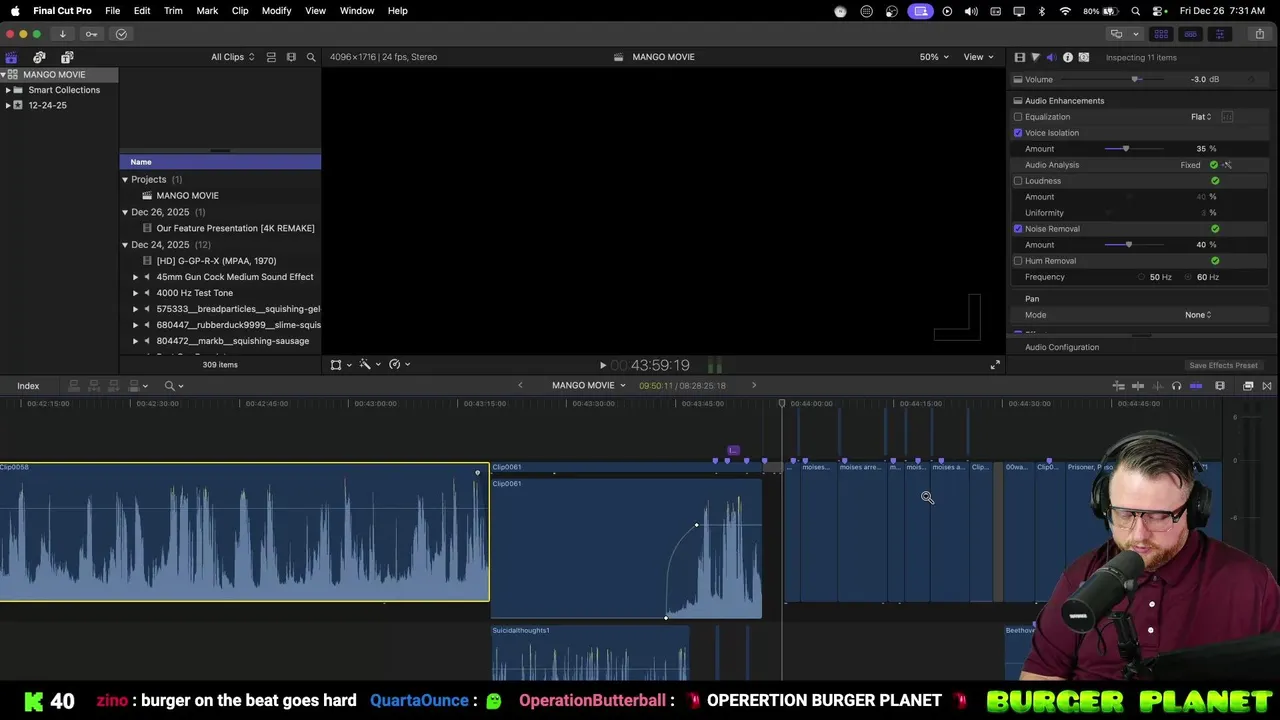Toggle headphones solo icon in timeline
1280x720 pixels.
pyautogui.click(x=1176, y=386)
